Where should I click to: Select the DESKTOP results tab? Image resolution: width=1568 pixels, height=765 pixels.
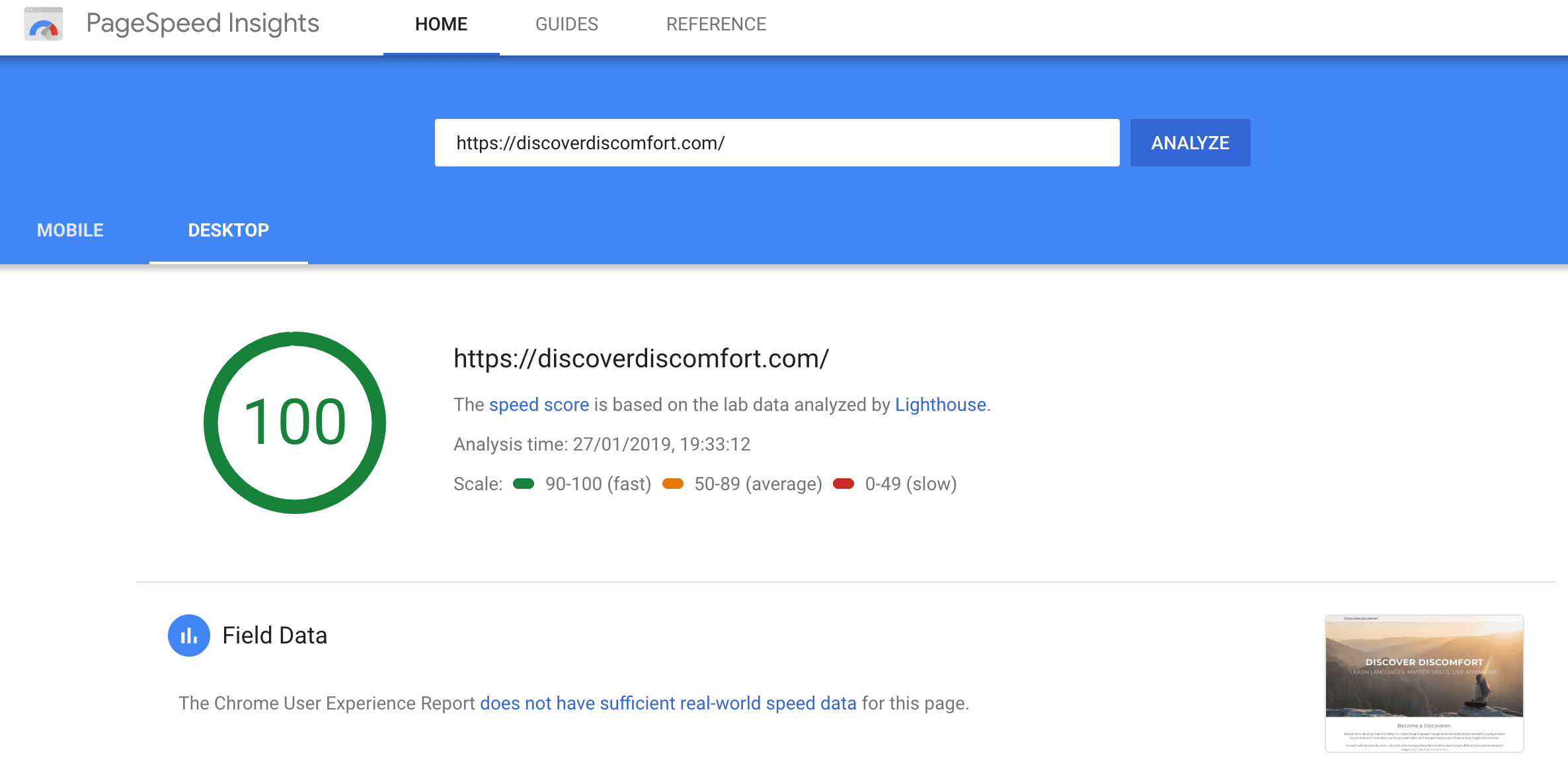point(229,230)
